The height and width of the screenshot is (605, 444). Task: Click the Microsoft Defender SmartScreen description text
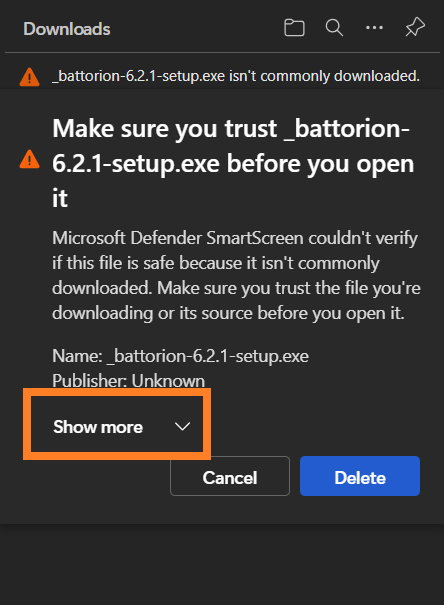[x=236, y=275]
